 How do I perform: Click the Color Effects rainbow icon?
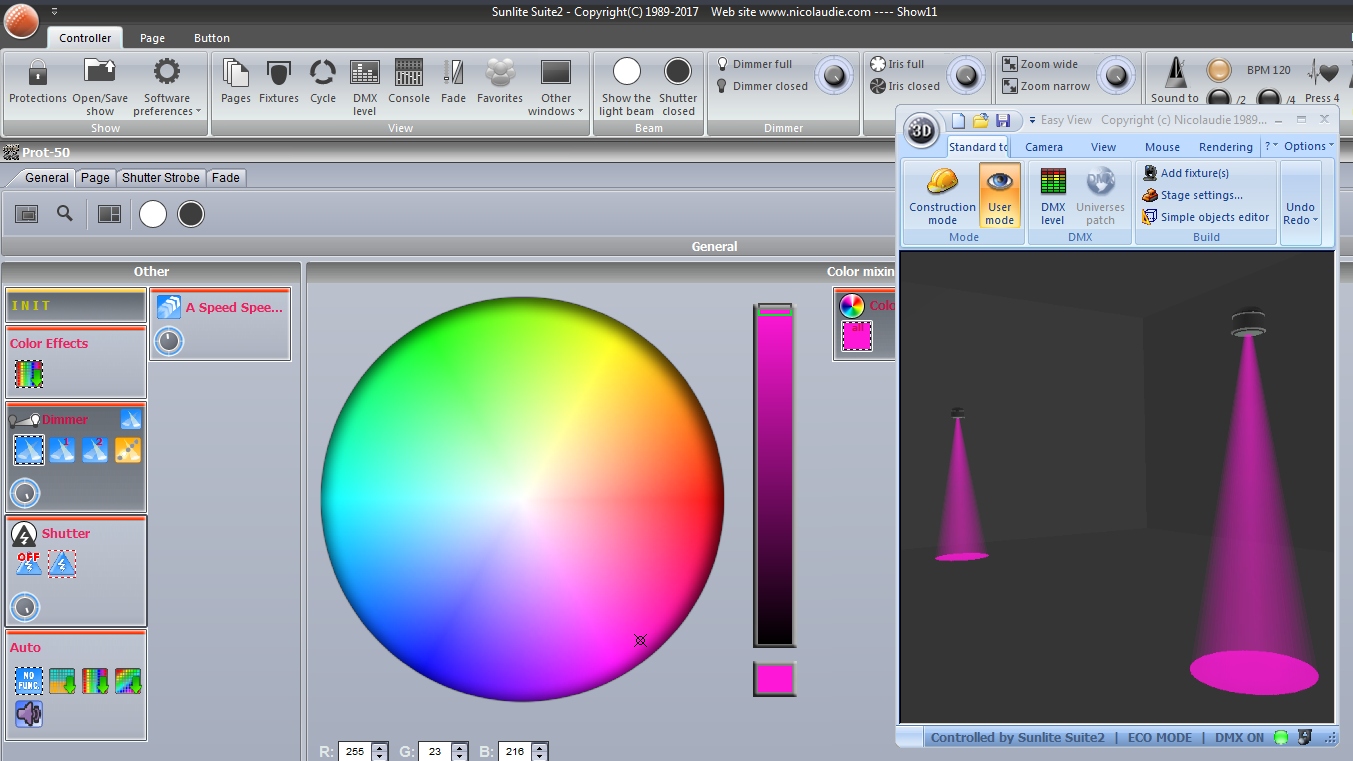point(28,374)
